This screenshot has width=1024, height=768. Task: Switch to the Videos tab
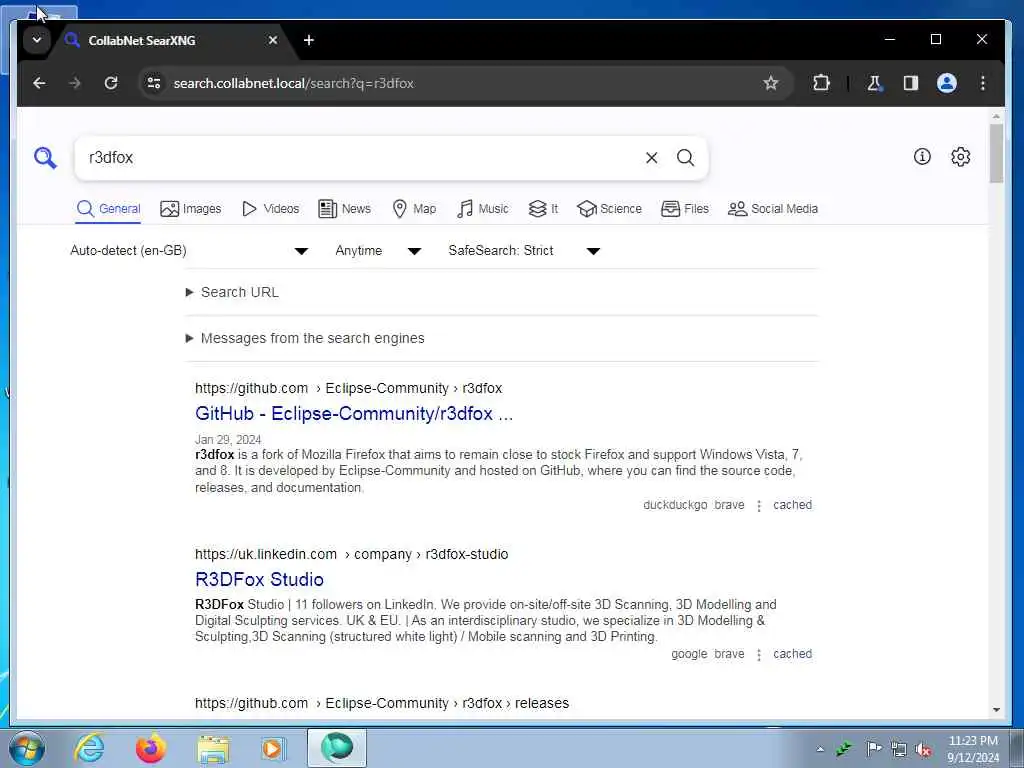(270, 209)
